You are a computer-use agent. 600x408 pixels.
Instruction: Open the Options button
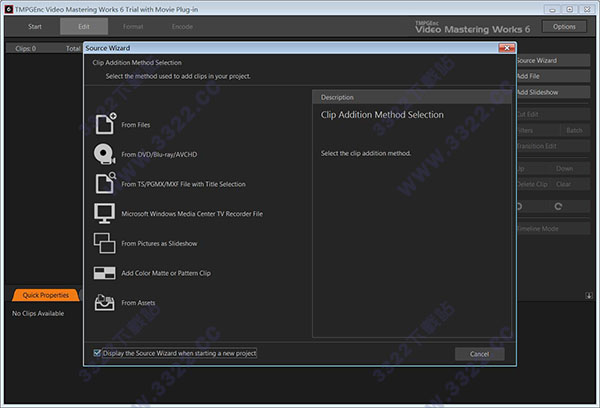[x=564, y=26]
